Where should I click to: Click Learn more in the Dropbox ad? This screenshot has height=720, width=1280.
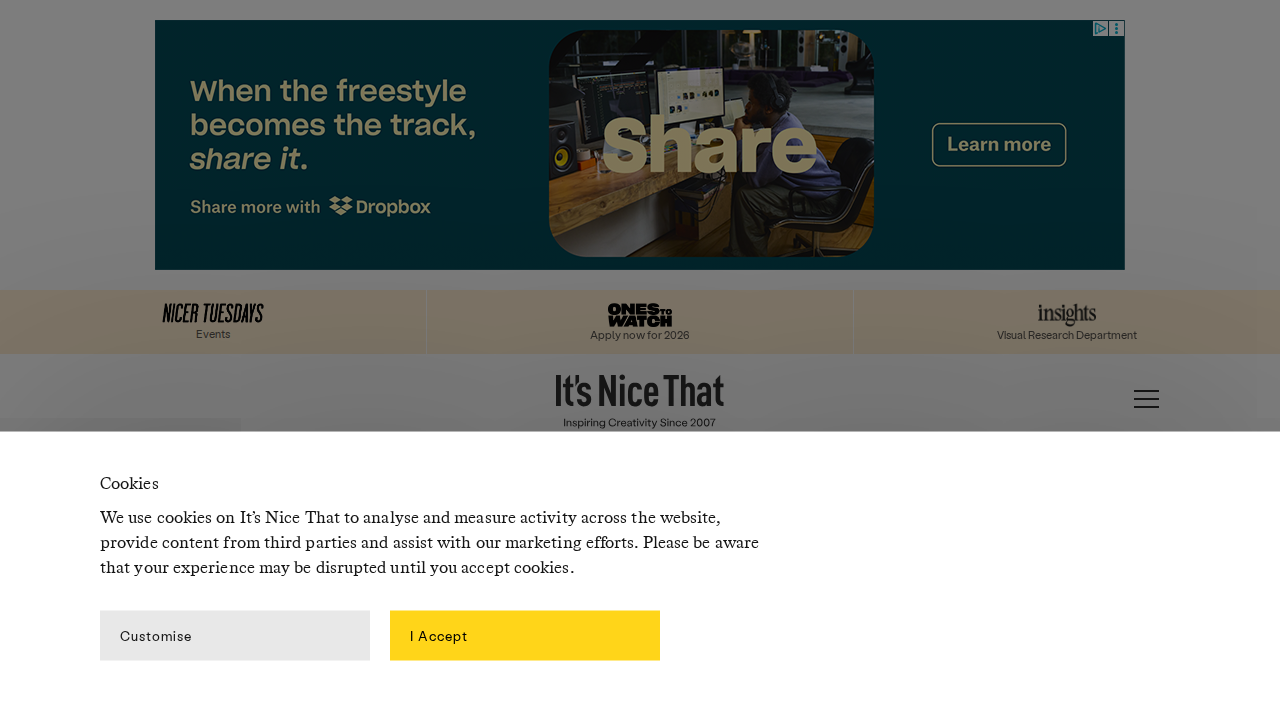[x=999, y=145]
